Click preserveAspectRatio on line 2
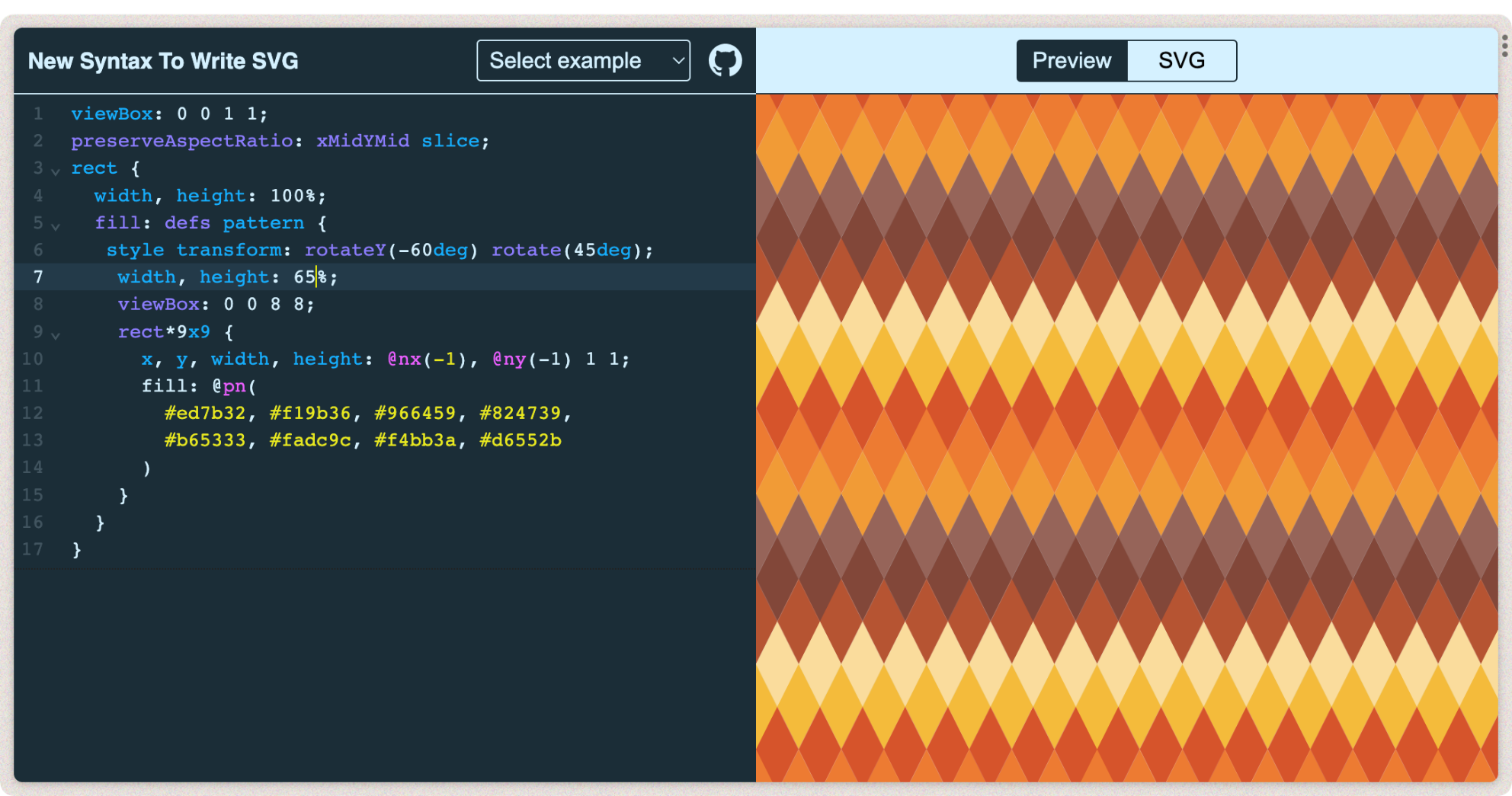The width and height of the screenshot is (1512, 796). click(x=182, y=141)
